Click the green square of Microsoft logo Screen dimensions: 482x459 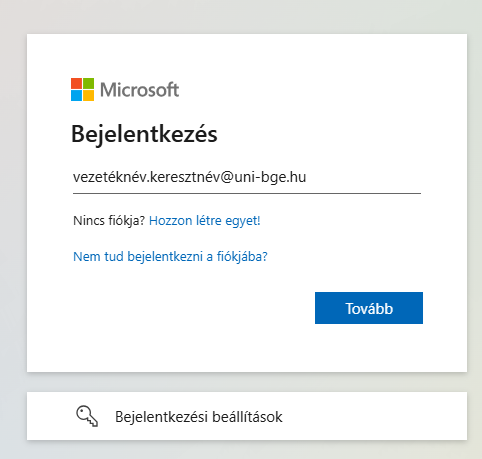pos(88,83)
